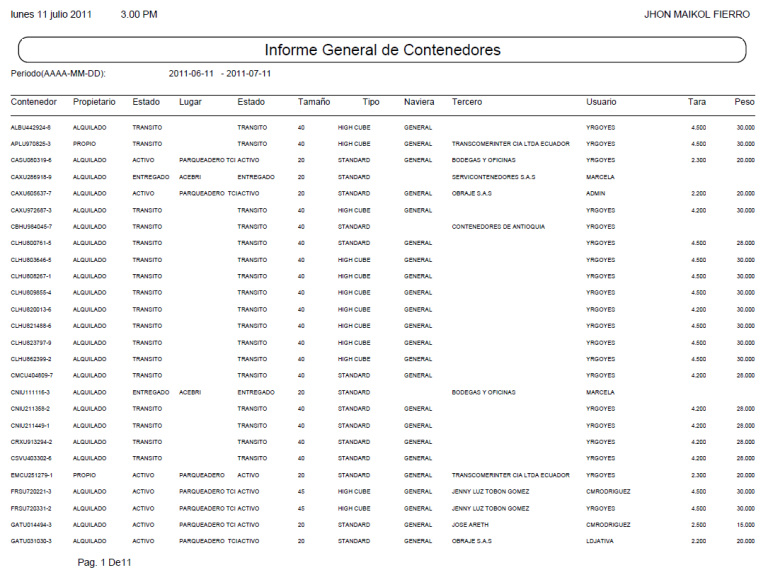The height and width of the screenshot is (575, 768).
Task: Click the Informe General de Contenedores title
Action: tap(383, 50)
